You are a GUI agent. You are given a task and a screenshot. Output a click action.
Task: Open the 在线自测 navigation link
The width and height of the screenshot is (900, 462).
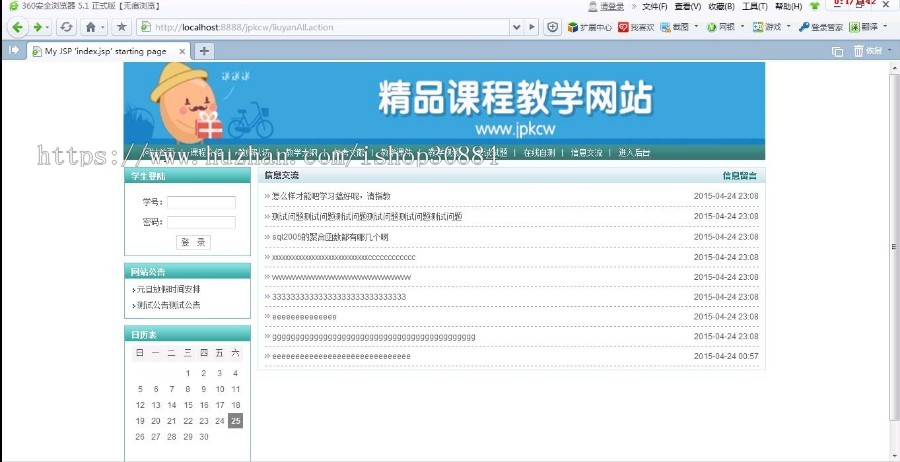538,153
